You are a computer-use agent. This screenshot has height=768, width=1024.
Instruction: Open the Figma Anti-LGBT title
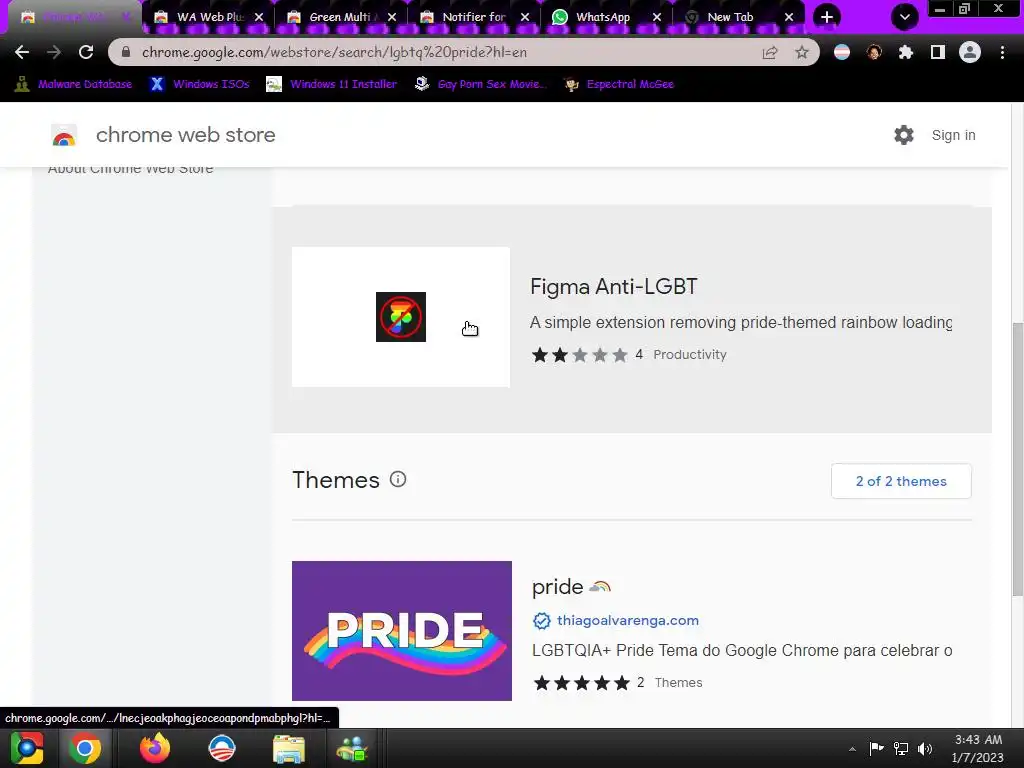pyautogui.click(x=614, y=286)
